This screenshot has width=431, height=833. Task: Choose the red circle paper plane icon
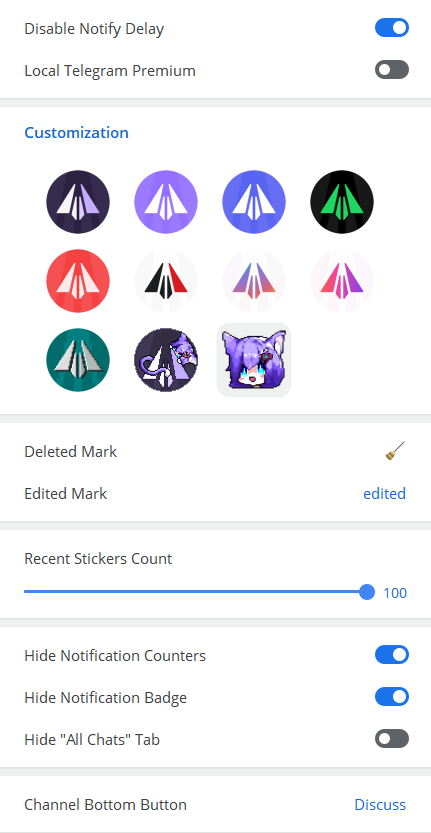click(78, 281)
